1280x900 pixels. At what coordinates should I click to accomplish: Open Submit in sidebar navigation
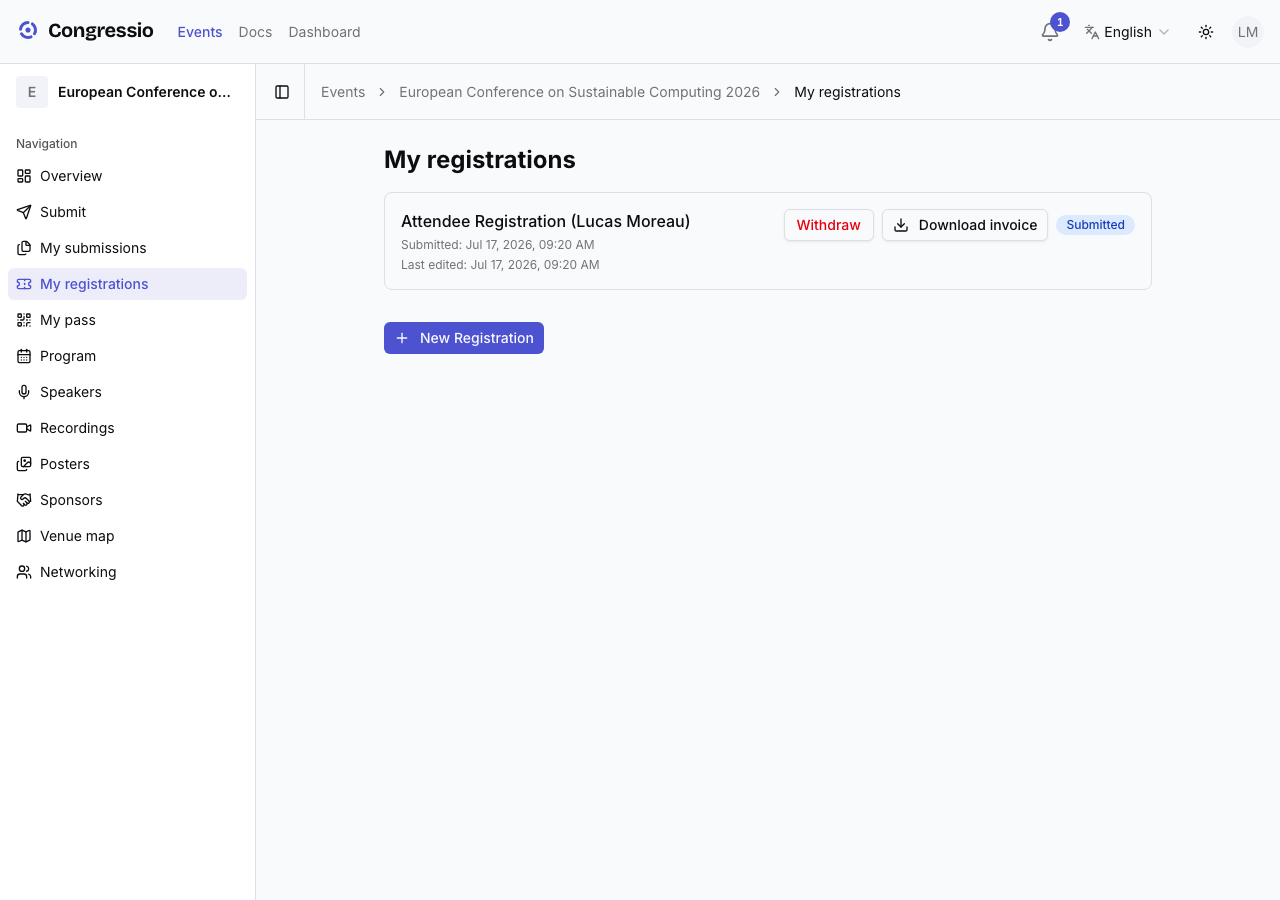click(x=127, y=212)
